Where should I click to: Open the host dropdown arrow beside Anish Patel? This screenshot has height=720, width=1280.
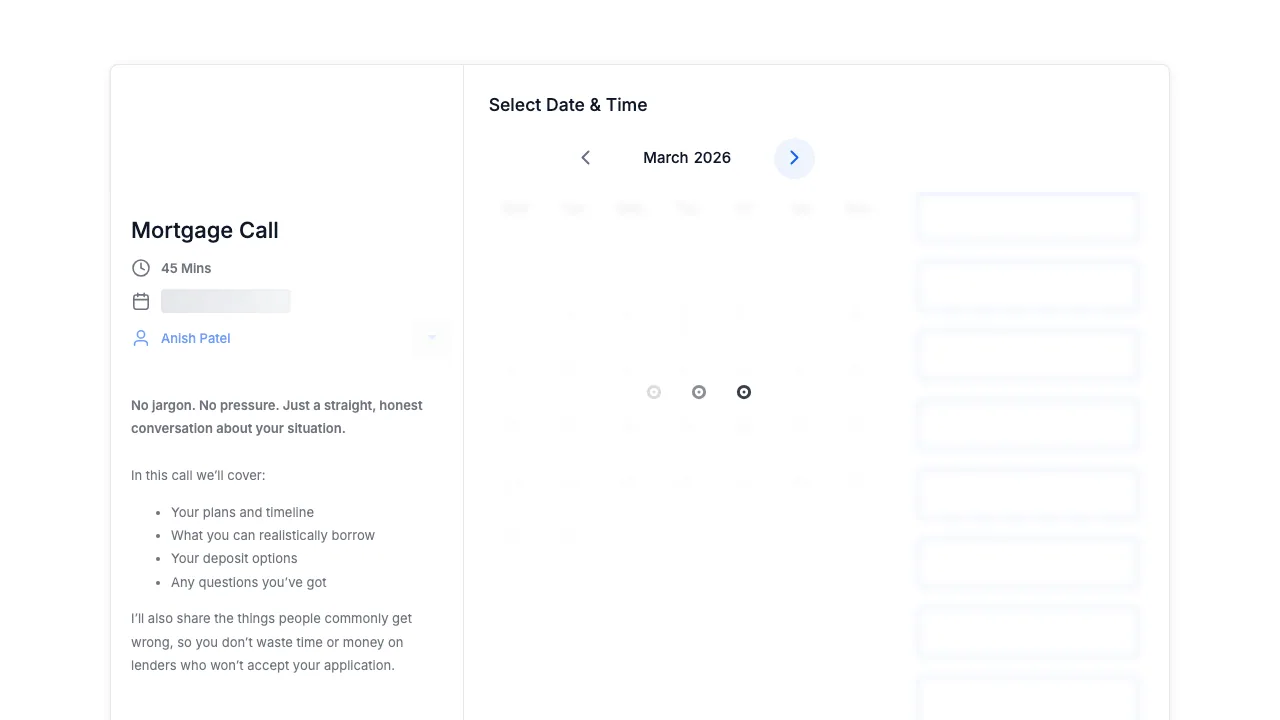click(432, 338)
